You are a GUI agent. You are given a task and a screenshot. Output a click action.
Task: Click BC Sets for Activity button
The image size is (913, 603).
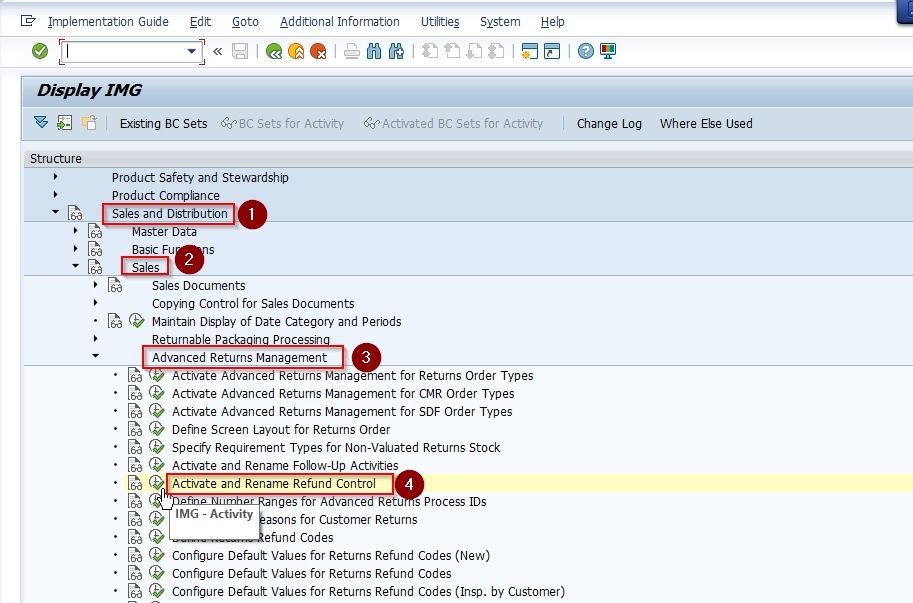tap(282, 123)
